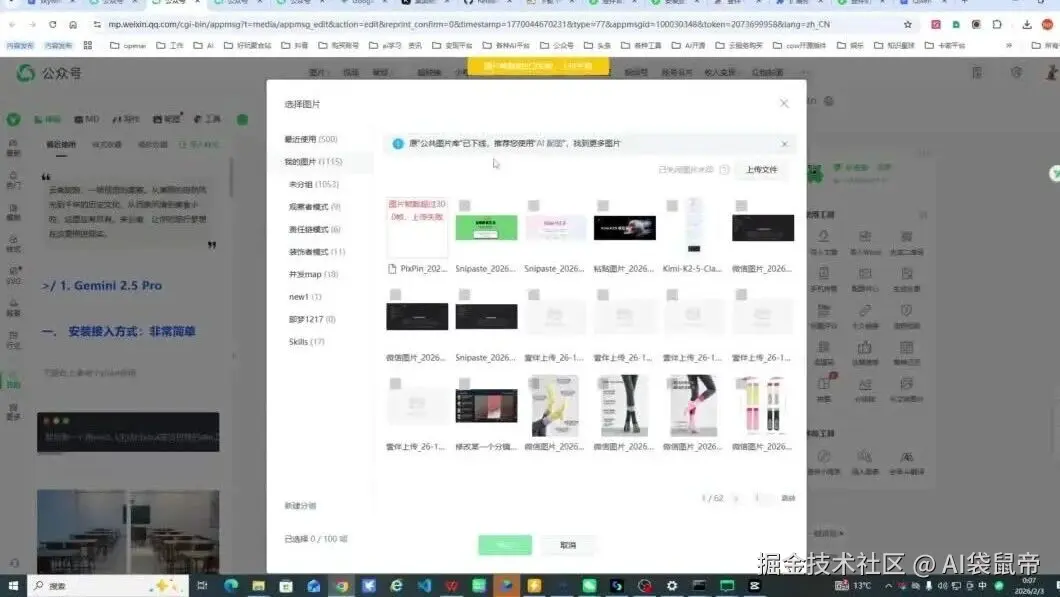Open VS Code from the taskbar

click(x=424, y=586)
